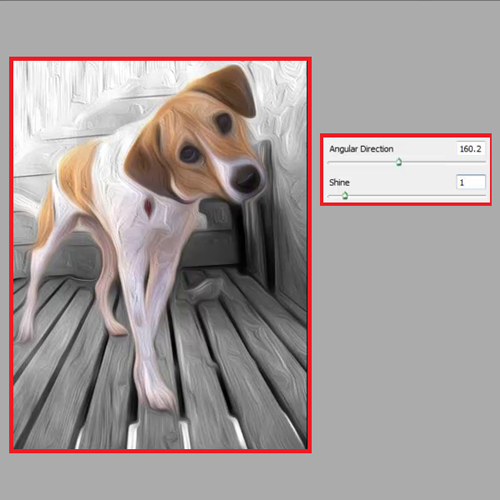Click the Shine slider handle
The image size is (500, 500).
(x=345, y=195)
